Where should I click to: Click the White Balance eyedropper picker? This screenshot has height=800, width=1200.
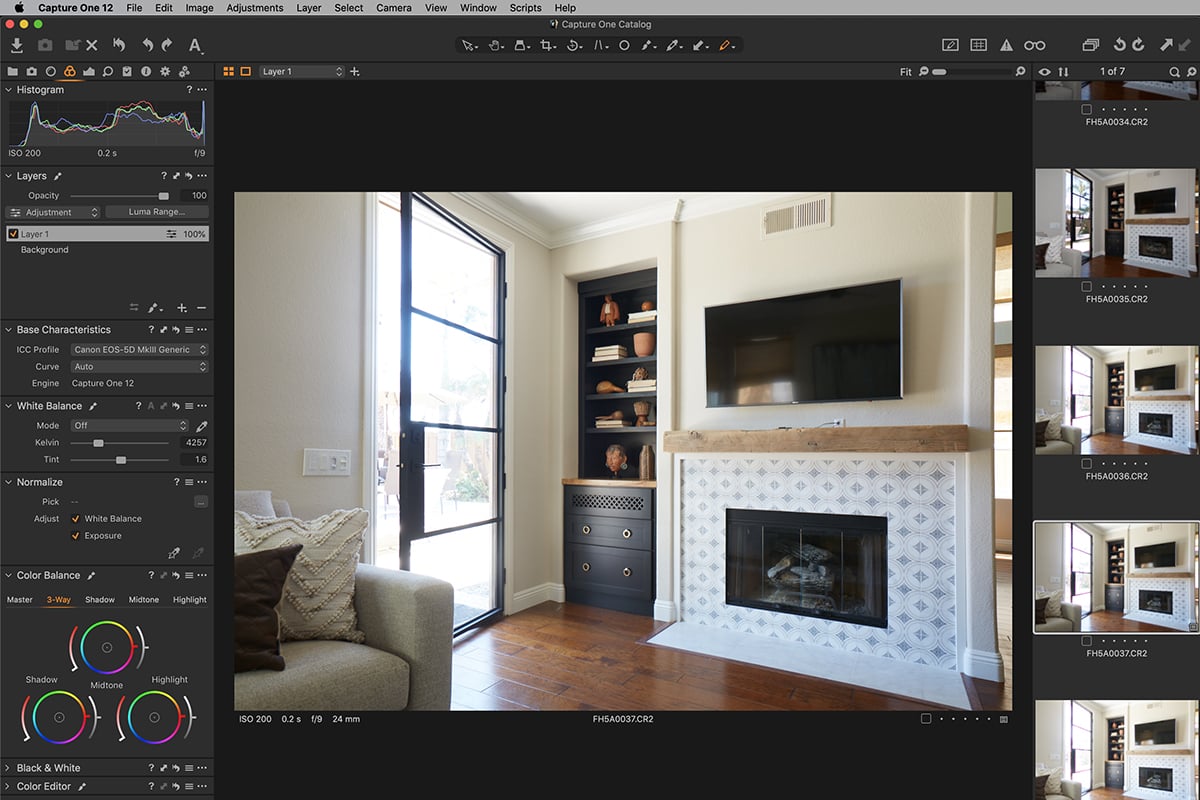(x=201, y=426)
